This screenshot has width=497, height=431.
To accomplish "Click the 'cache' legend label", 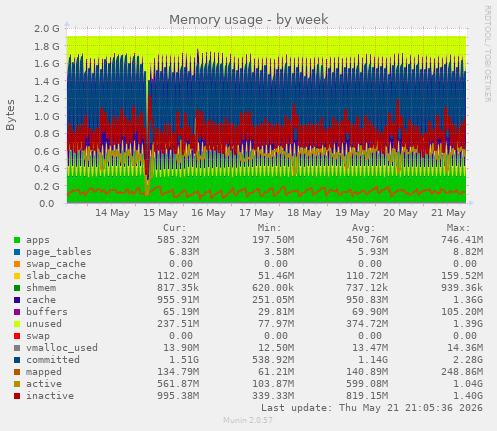I will [x=41, y=300].
